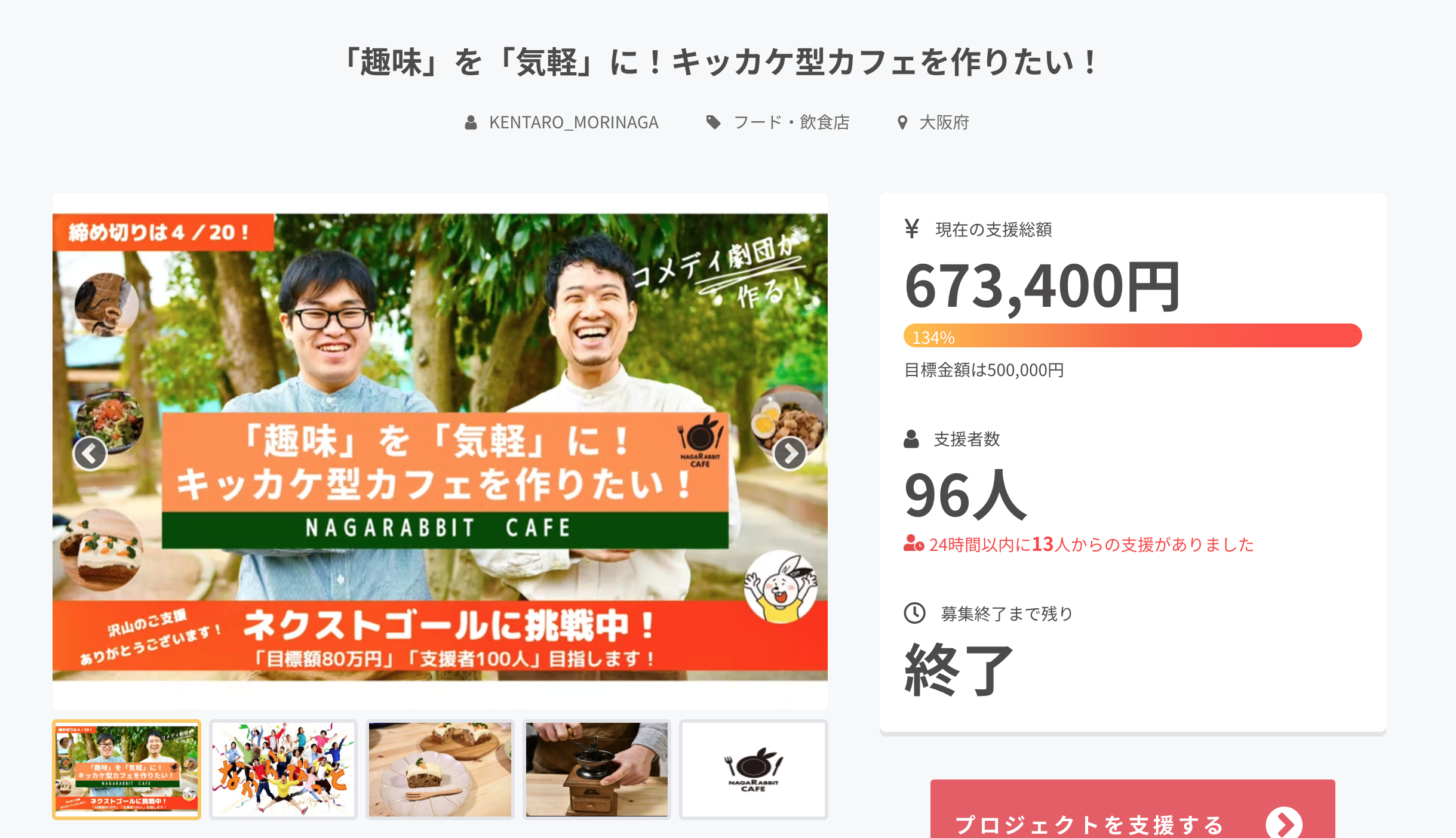Open the KENTARO_MORINAGA profile link
1456x838 pixels.
[573, 122]
